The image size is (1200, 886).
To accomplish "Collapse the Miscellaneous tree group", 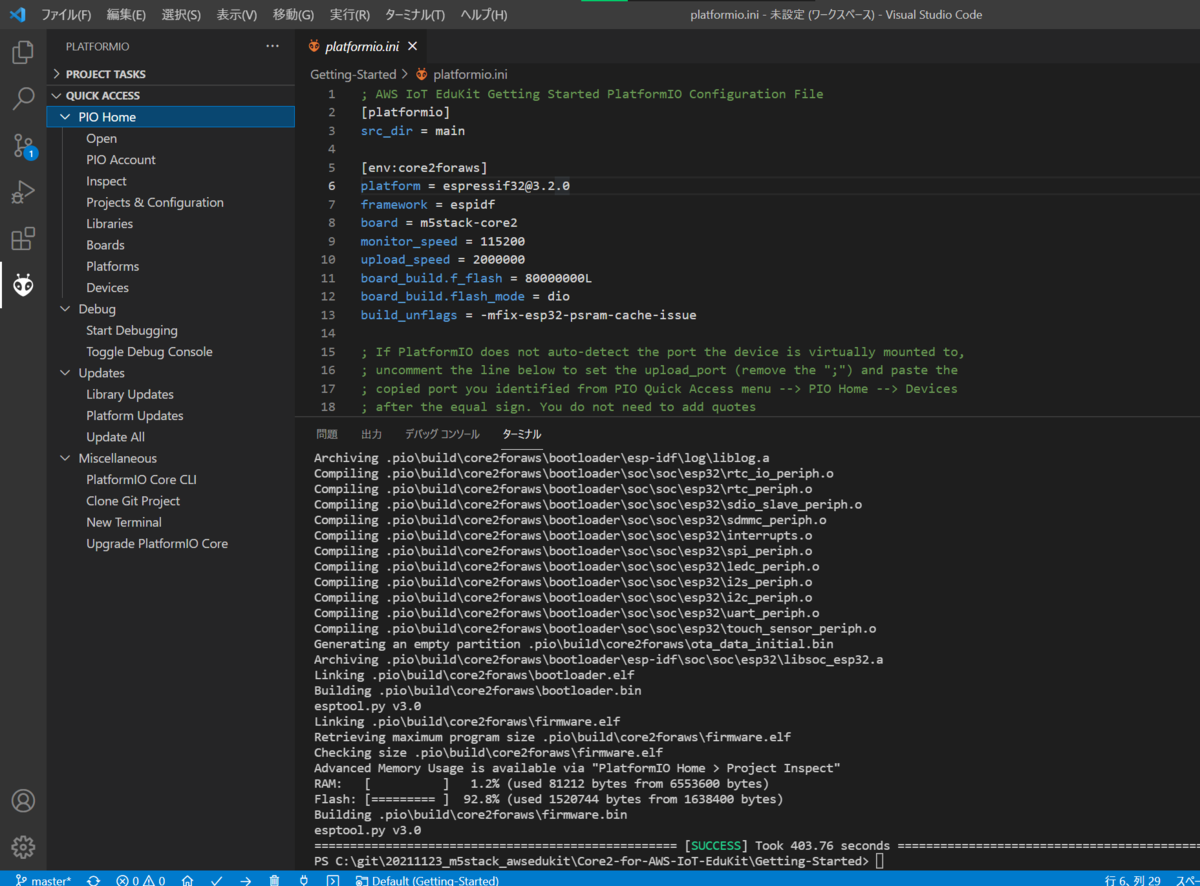I will [66, 458].
